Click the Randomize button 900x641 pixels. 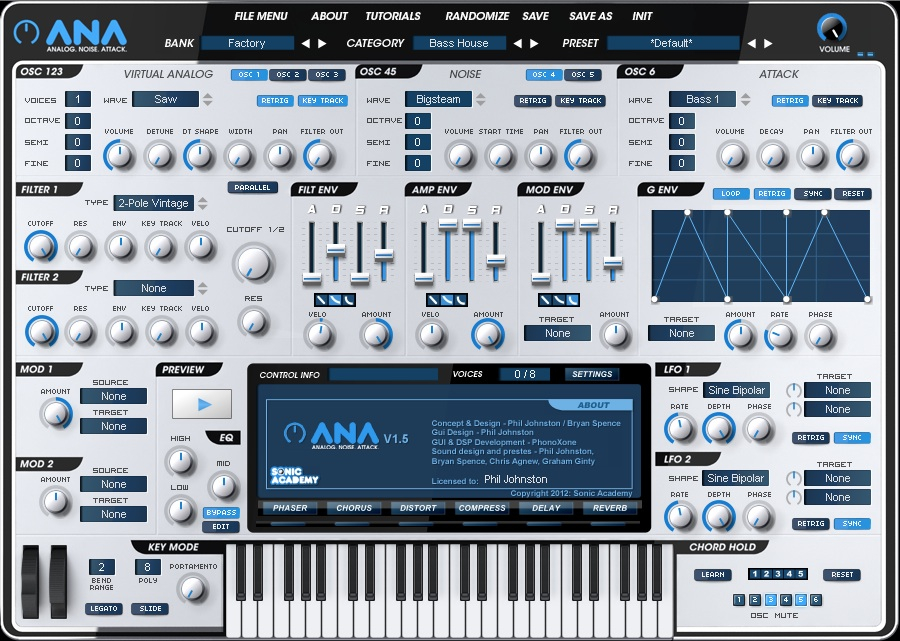tap(477, 17)
